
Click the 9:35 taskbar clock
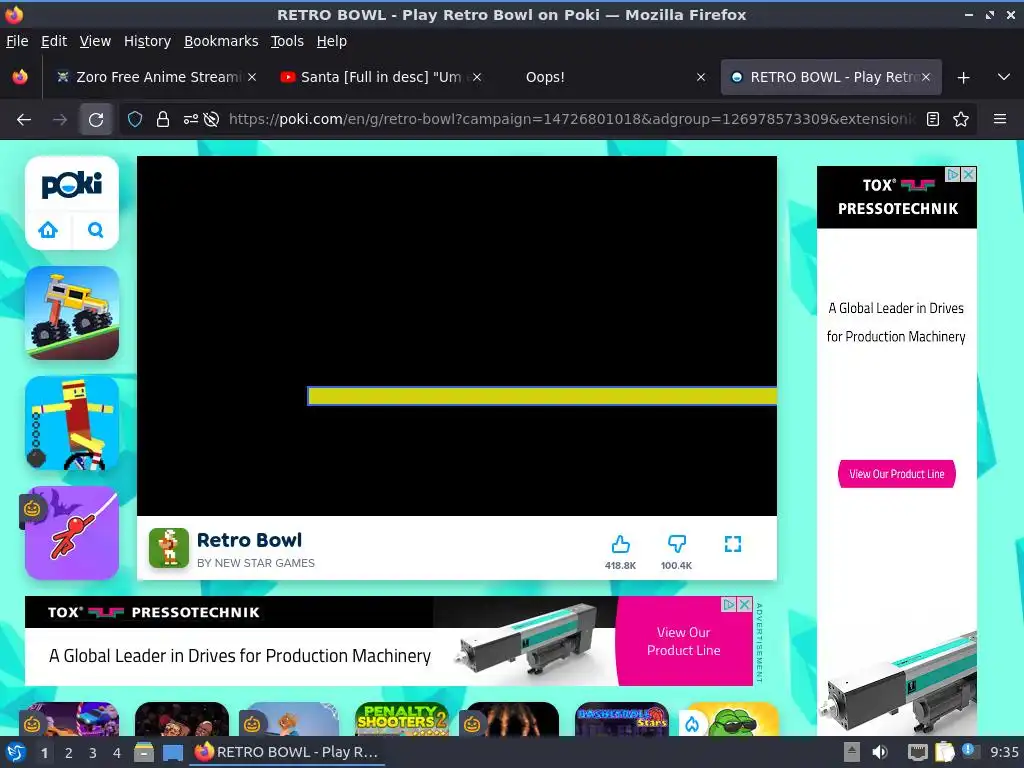coord(1004,752)
